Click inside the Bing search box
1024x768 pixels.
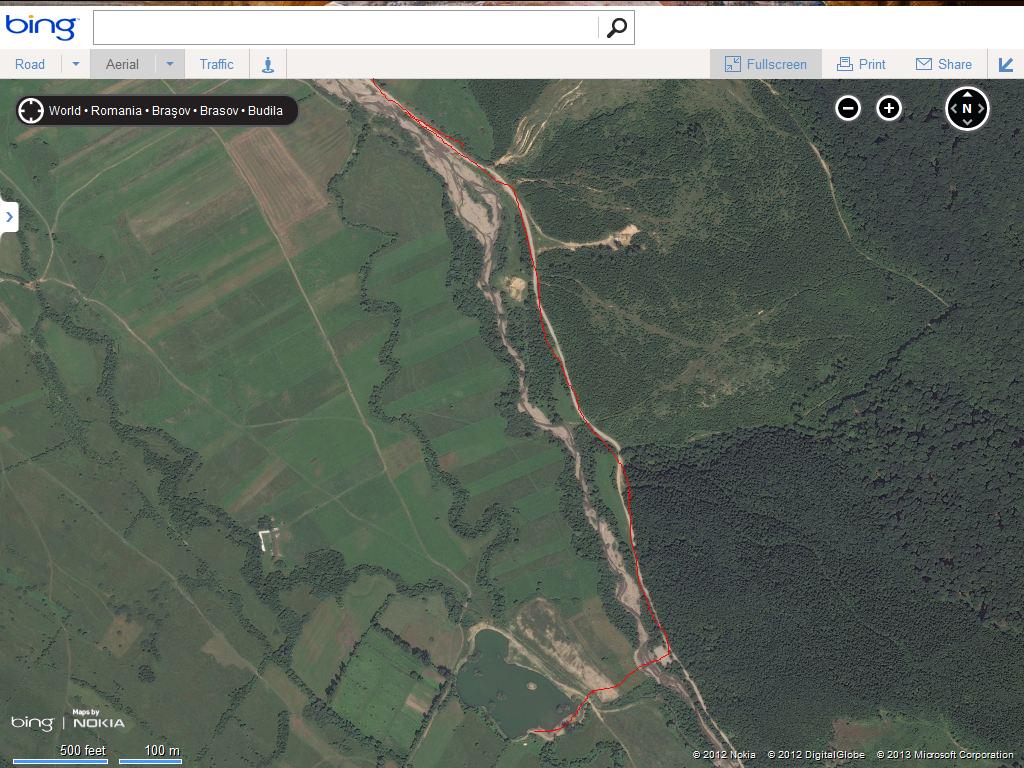click(345, 27)
